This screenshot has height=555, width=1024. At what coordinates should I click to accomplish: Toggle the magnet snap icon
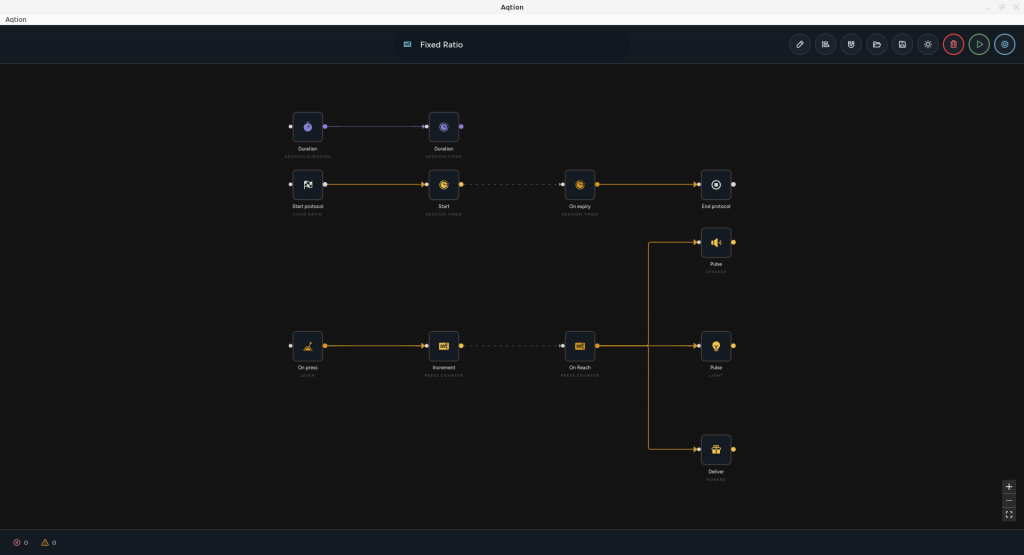tap(851, 44)
